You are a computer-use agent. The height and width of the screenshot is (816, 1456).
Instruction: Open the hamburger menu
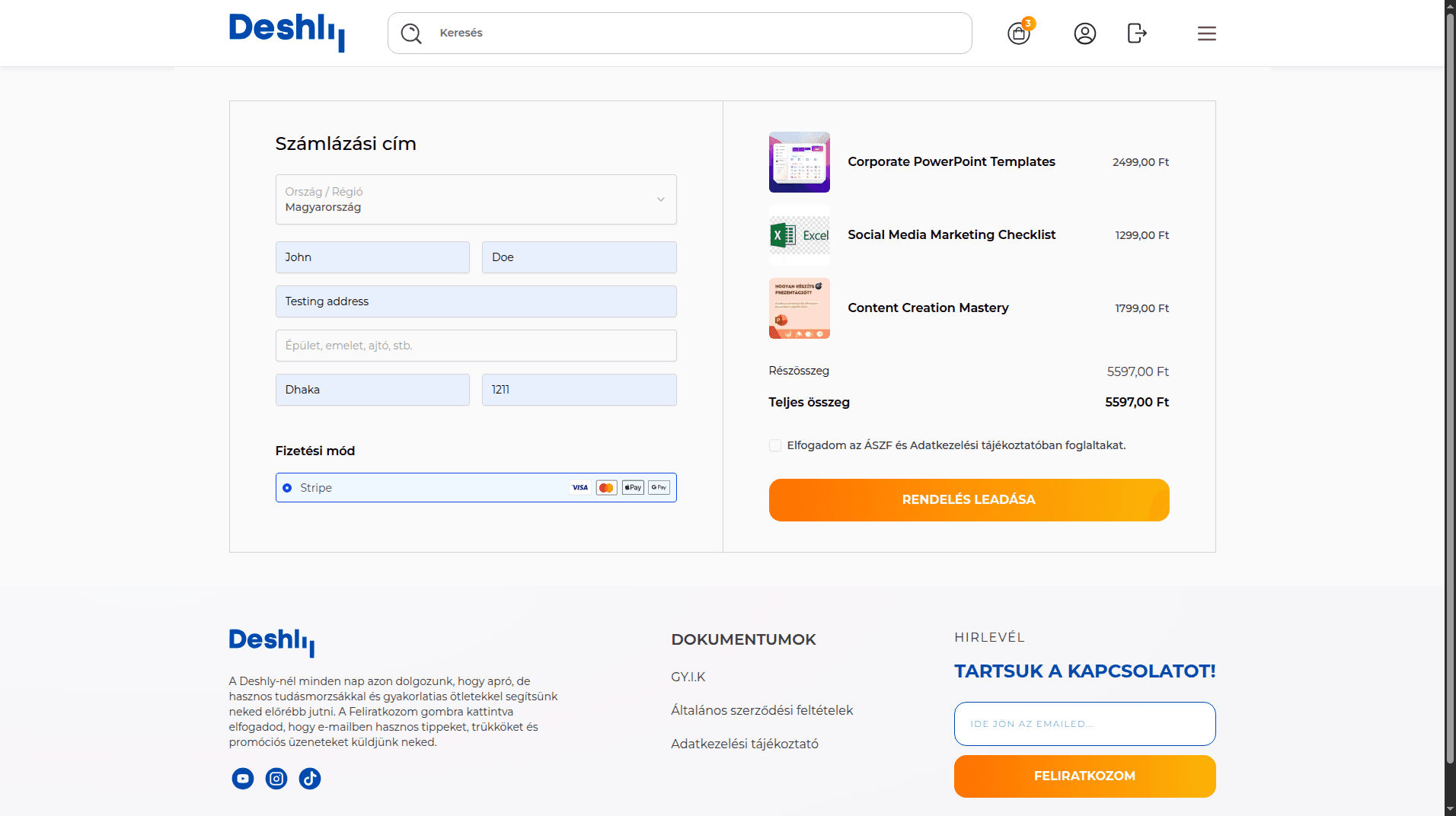pos(1206,33)
